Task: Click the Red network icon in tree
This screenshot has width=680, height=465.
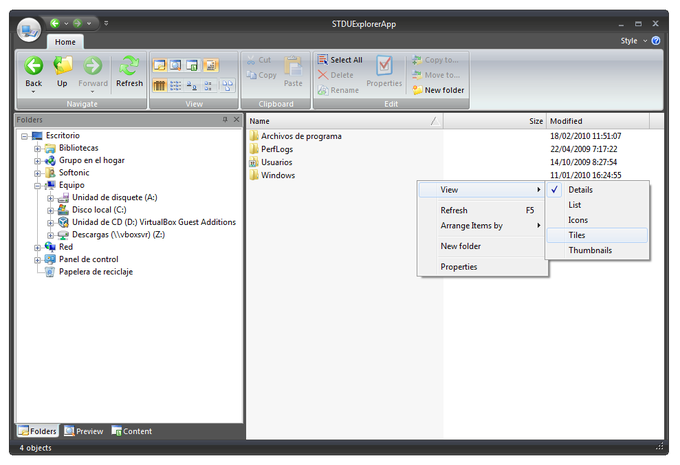Action: (x=50, y=247)
